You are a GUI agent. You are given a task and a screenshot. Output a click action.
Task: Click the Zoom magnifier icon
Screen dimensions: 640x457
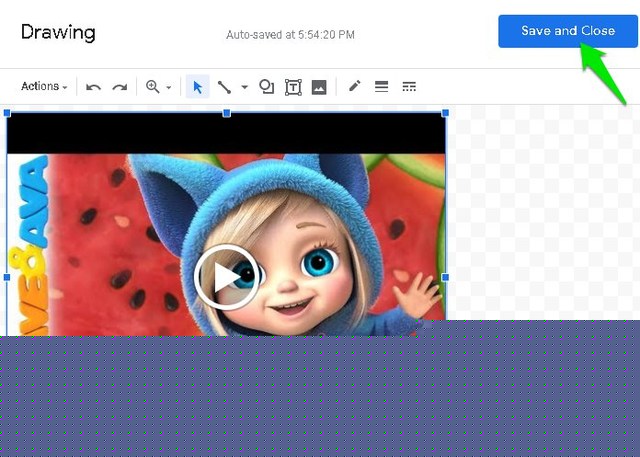153,87
